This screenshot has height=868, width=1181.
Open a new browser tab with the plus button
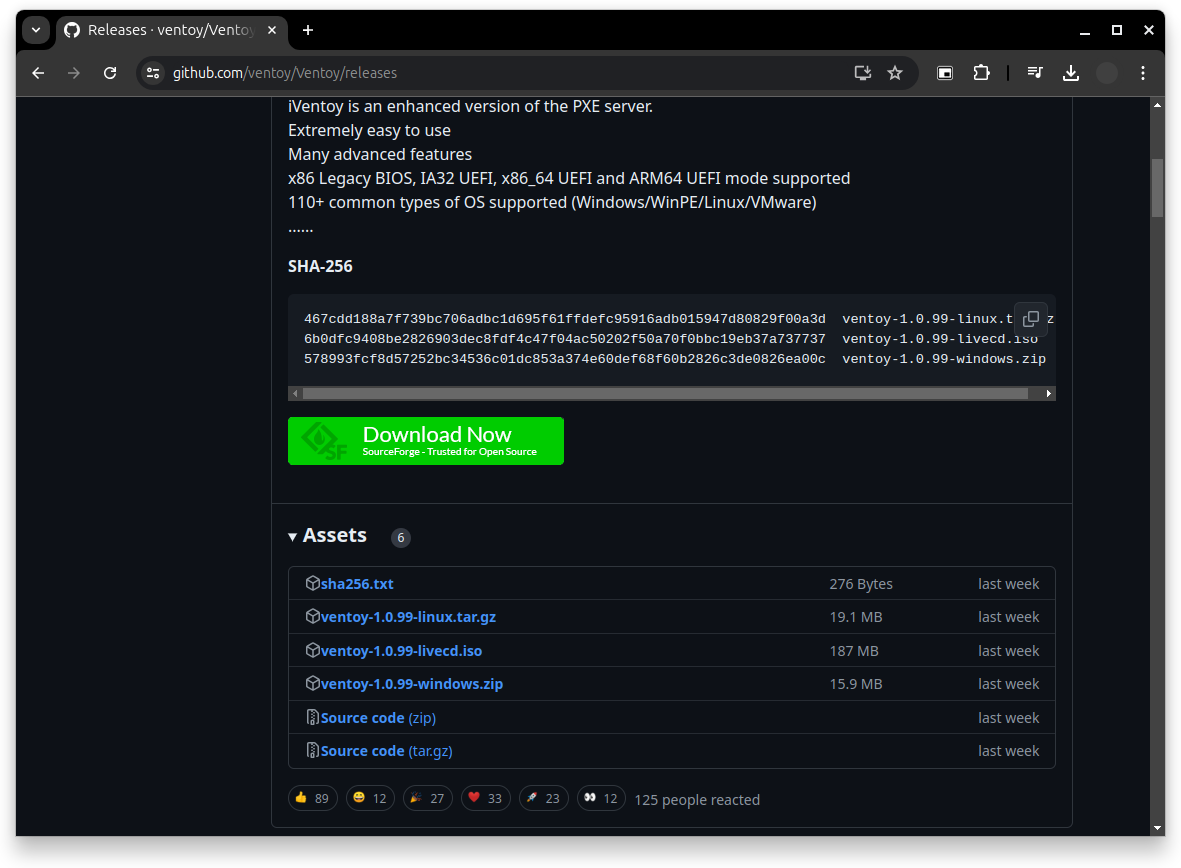click(x=307, y=30)
